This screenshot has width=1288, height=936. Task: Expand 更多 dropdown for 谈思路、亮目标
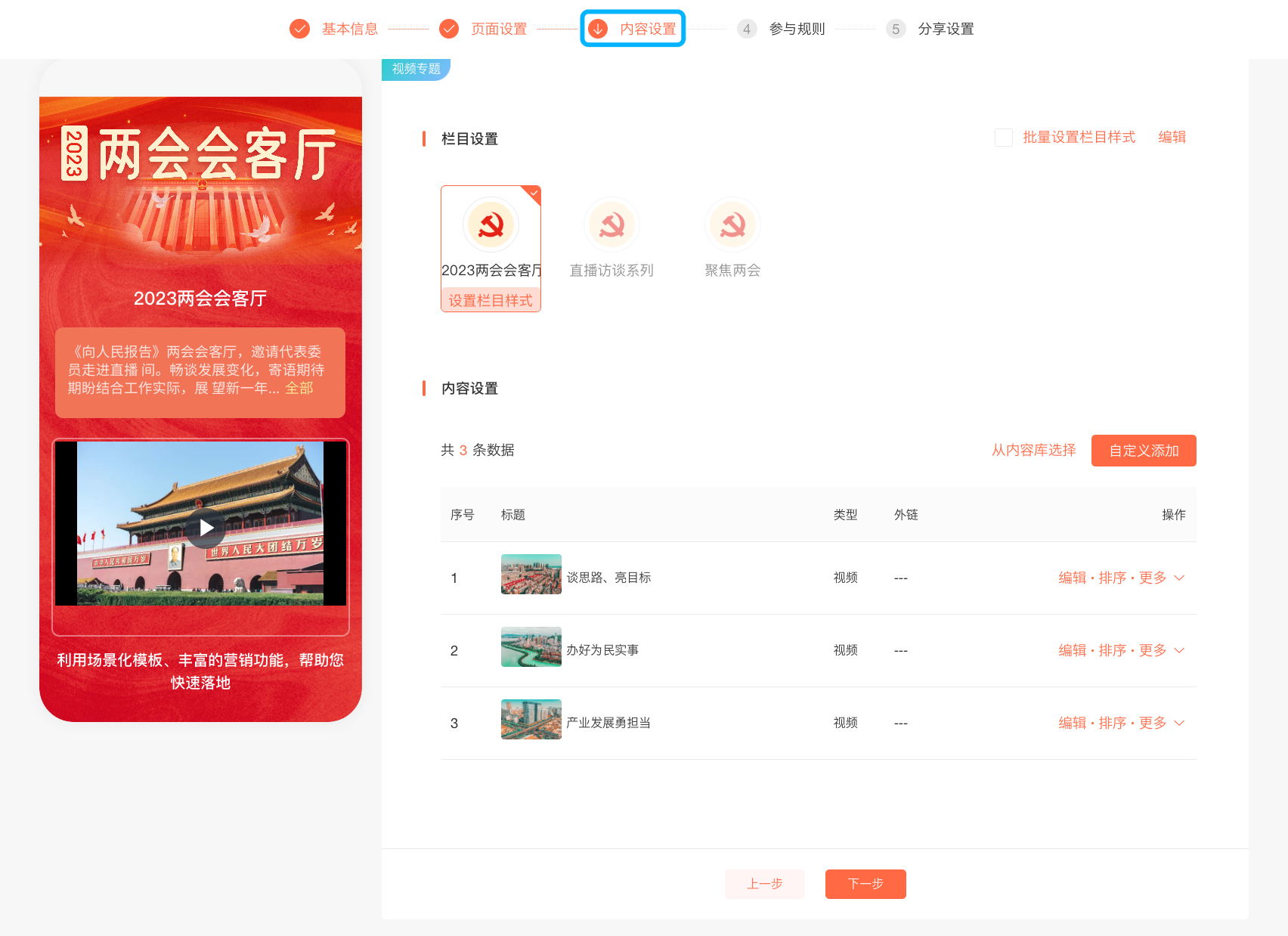point(1162,578)
